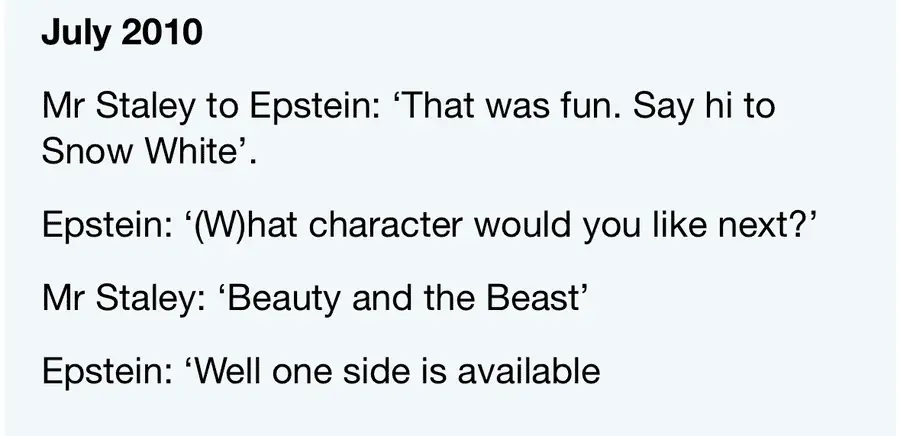Click the 'July 2010' heading
Screen dimensions: 900x436
click(x=121, y=32)
